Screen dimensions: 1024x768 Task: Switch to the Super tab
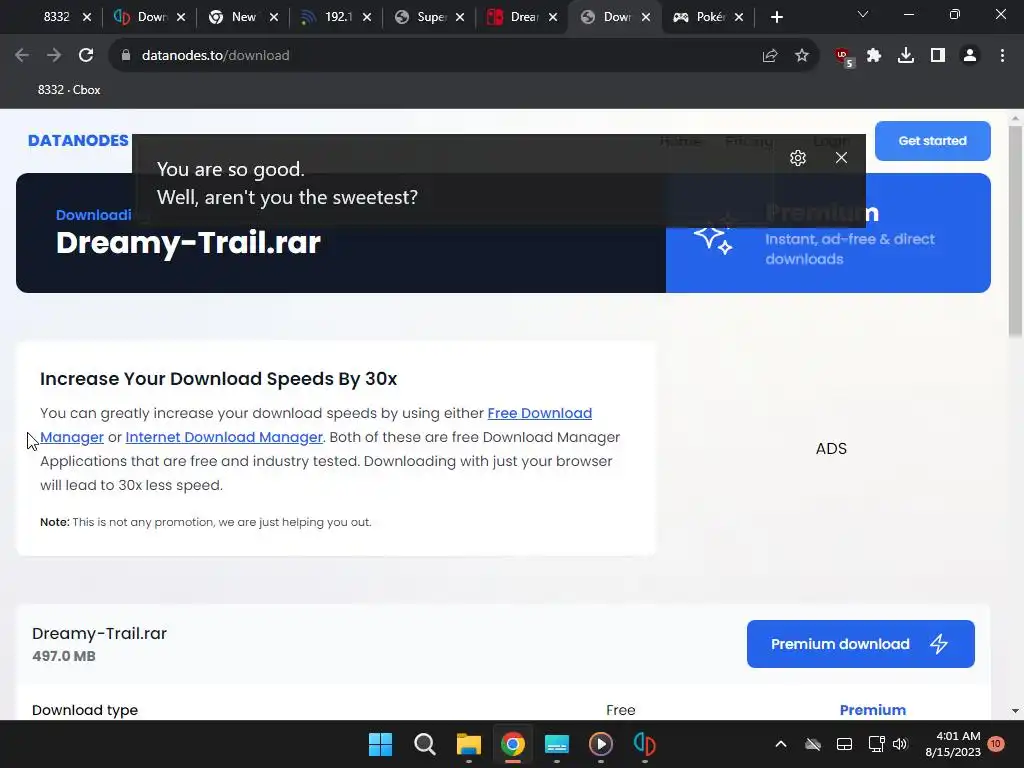(420, 17)
